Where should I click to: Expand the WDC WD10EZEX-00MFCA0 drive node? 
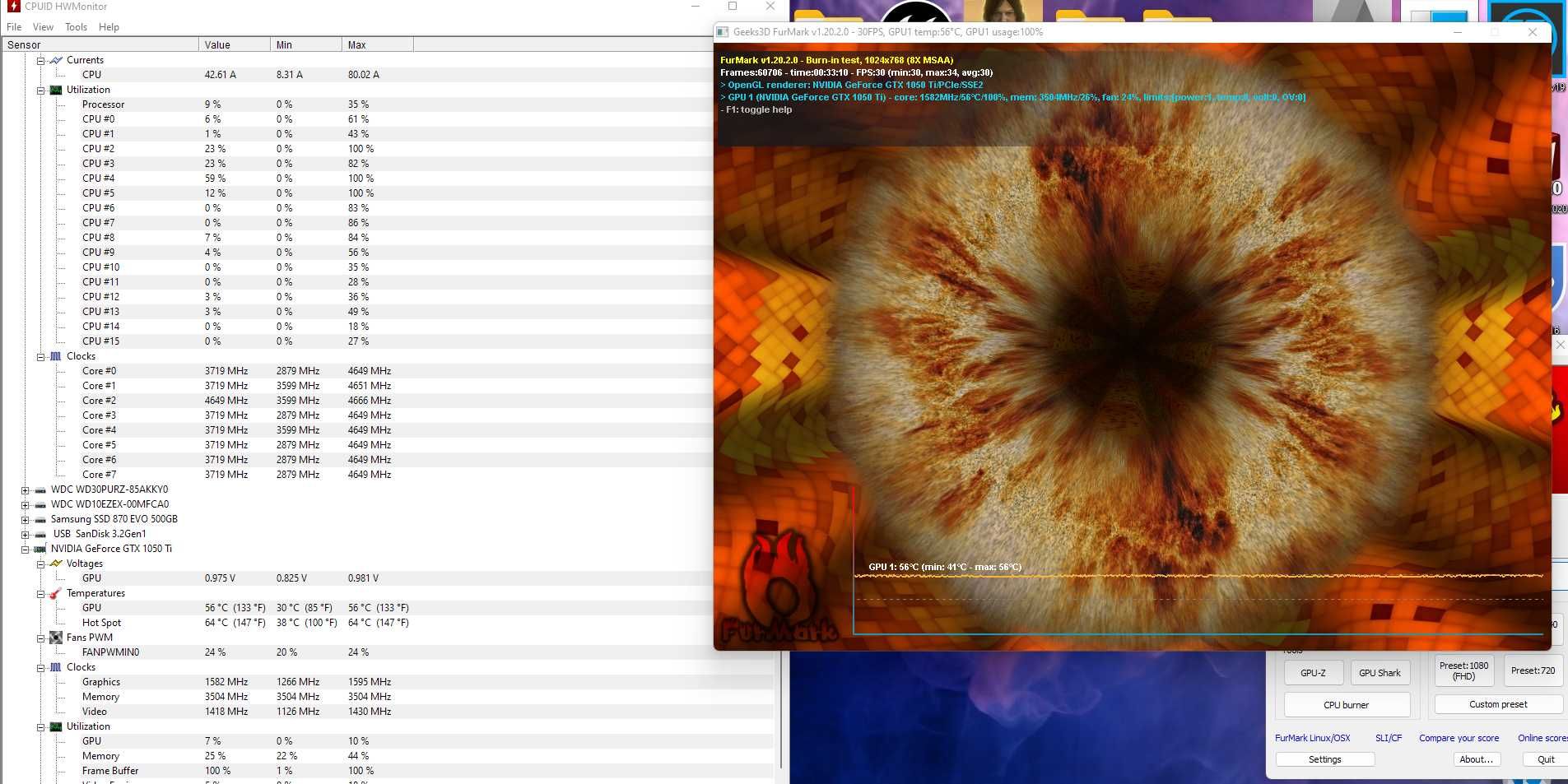click(x=25, y=505)
